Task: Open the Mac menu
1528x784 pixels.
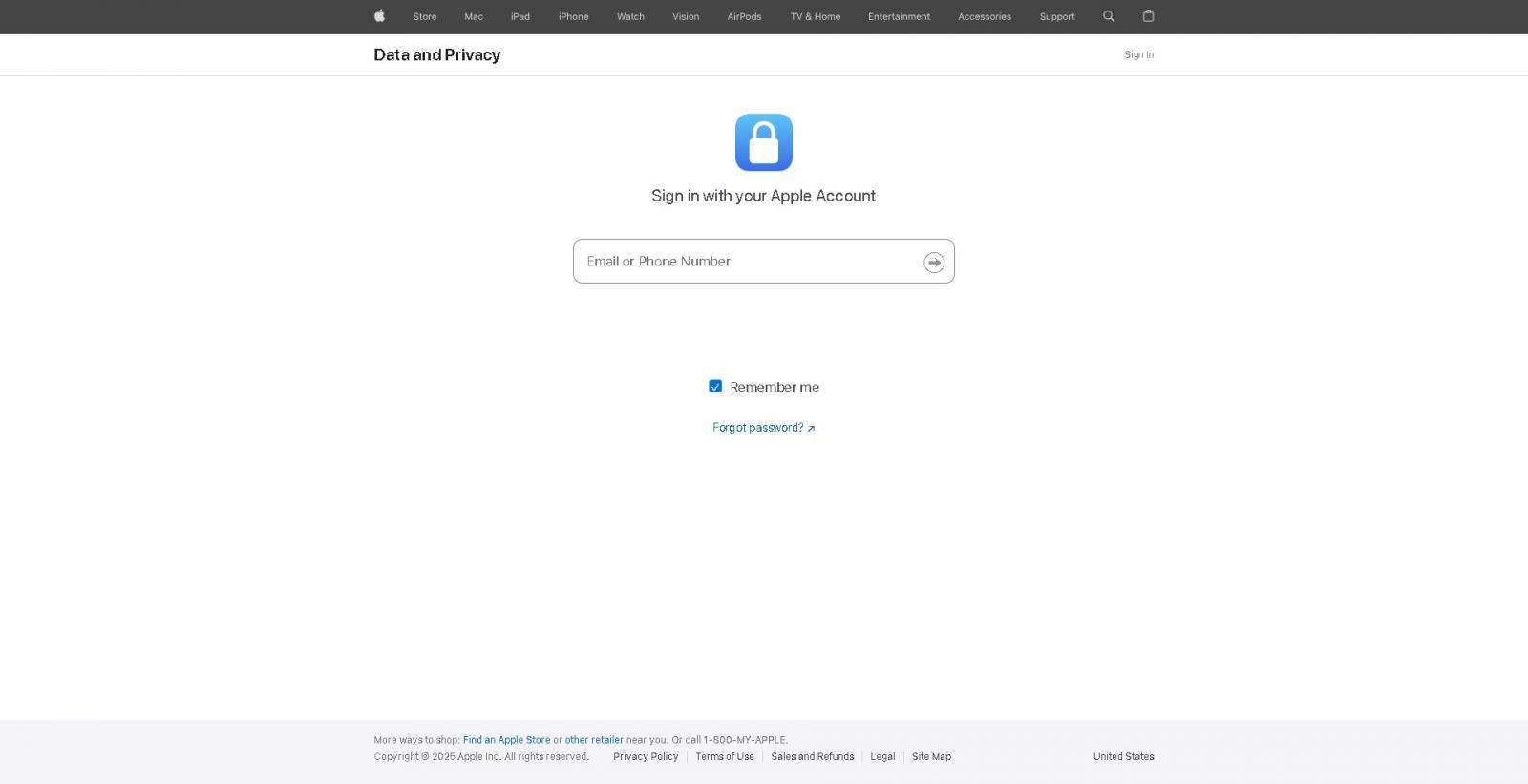Action: (x=474, y=16)
